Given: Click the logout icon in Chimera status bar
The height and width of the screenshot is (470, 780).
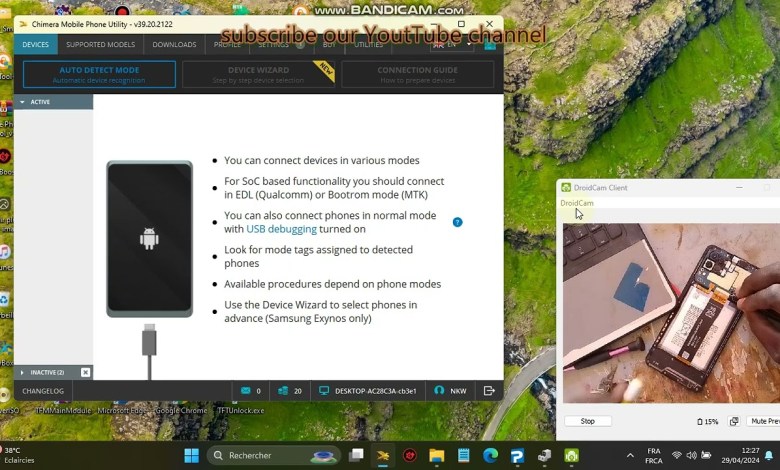Looking at the screenshot, I should tap(489, 391).
